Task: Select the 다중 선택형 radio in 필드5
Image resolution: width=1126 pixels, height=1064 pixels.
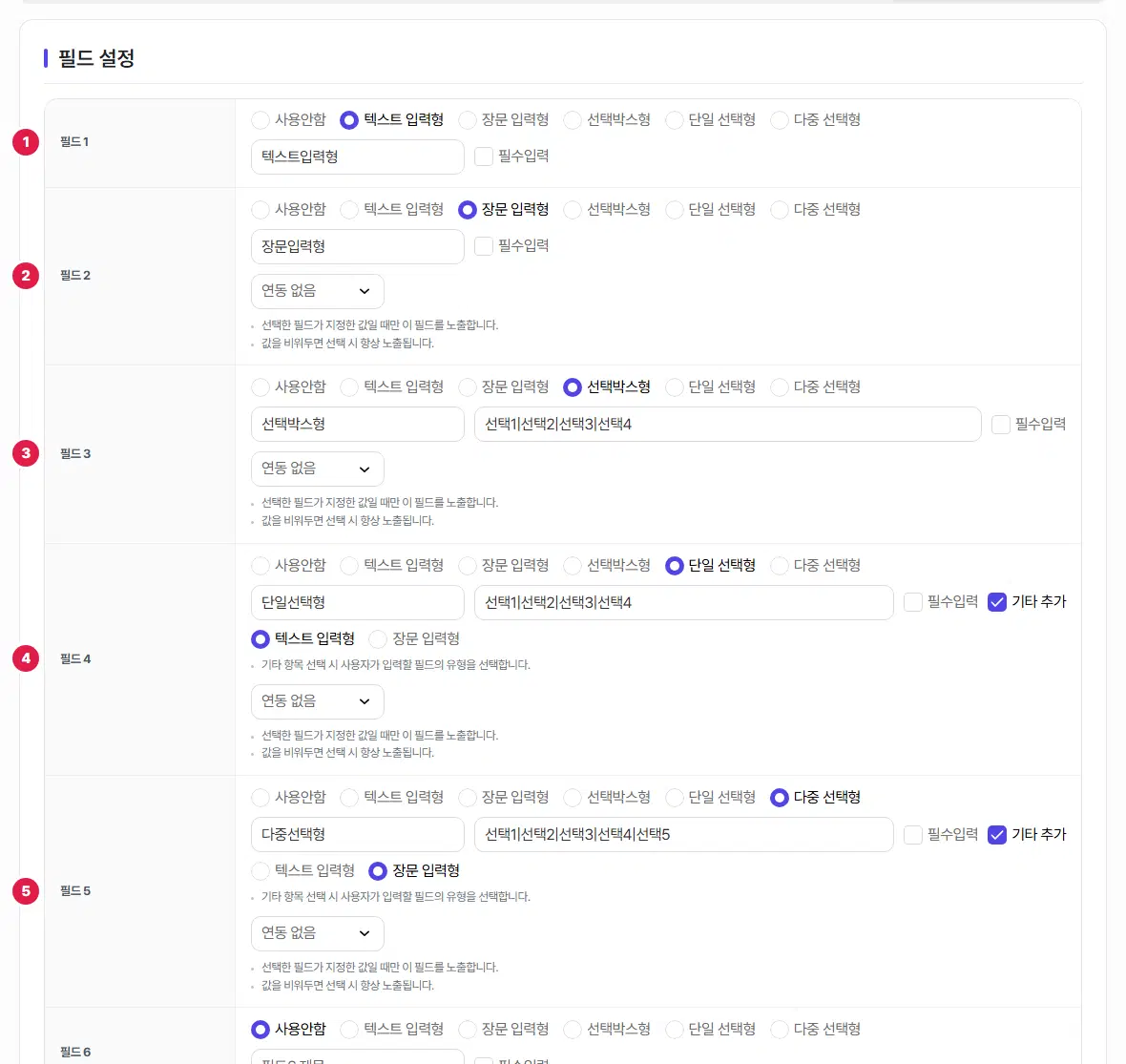Action: (x=780, y=798)
